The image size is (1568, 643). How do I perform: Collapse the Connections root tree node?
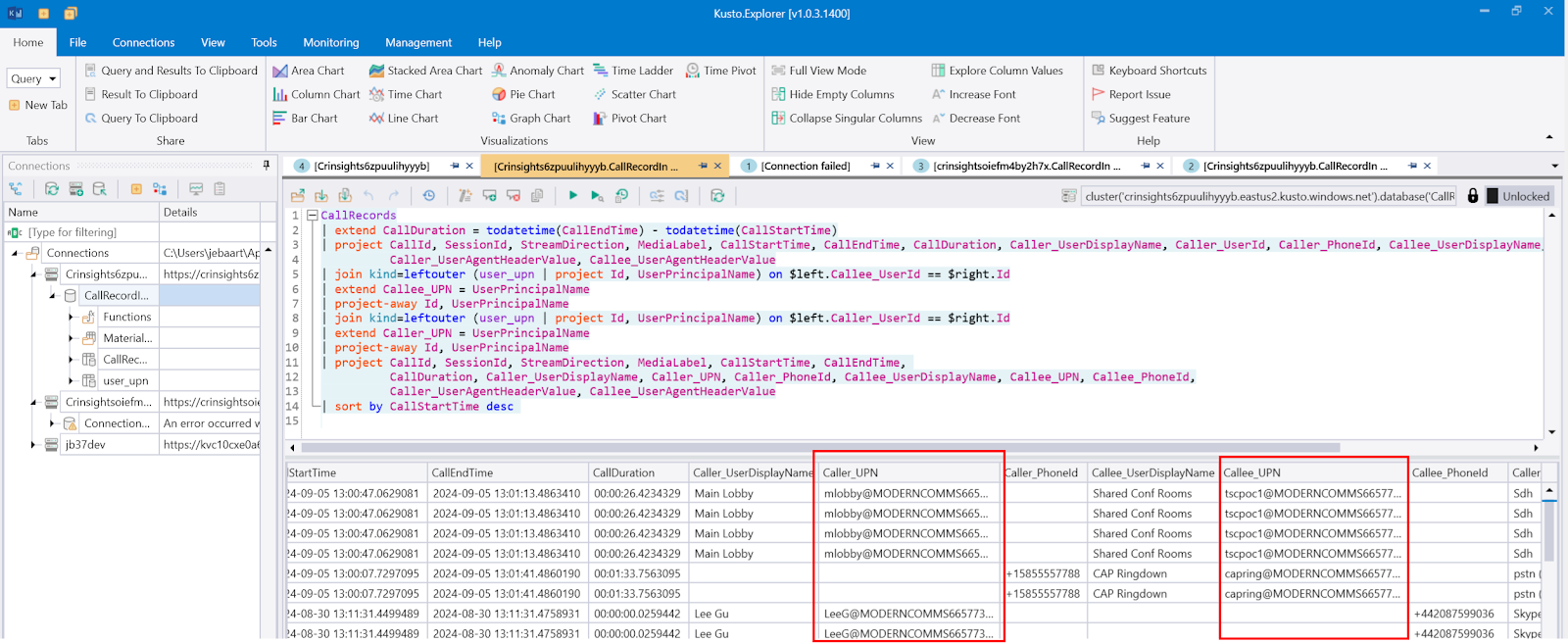pyautogui.click(x=15, y=253)
